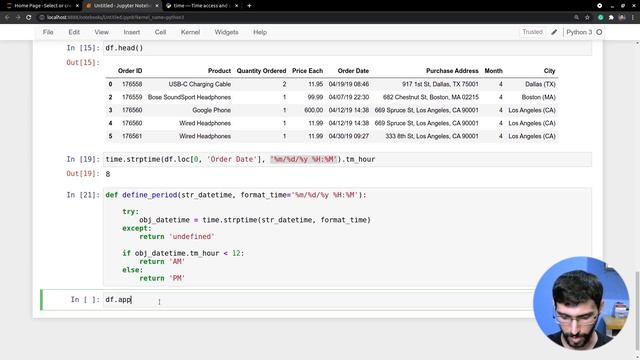Click the Dallas (TX) city cell

coord(540,84)
